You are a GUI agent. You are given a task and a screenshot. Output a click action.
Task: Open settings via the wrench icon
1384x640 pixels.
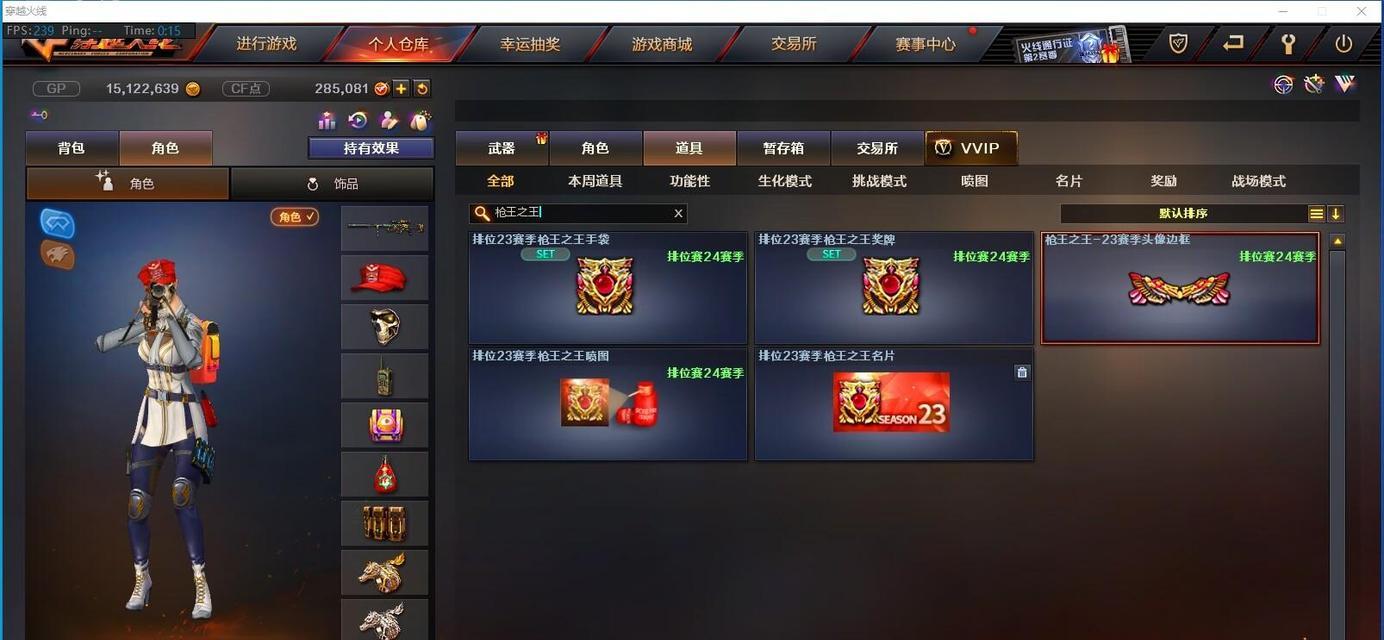pyautogui.click(x=1288, y=44)
